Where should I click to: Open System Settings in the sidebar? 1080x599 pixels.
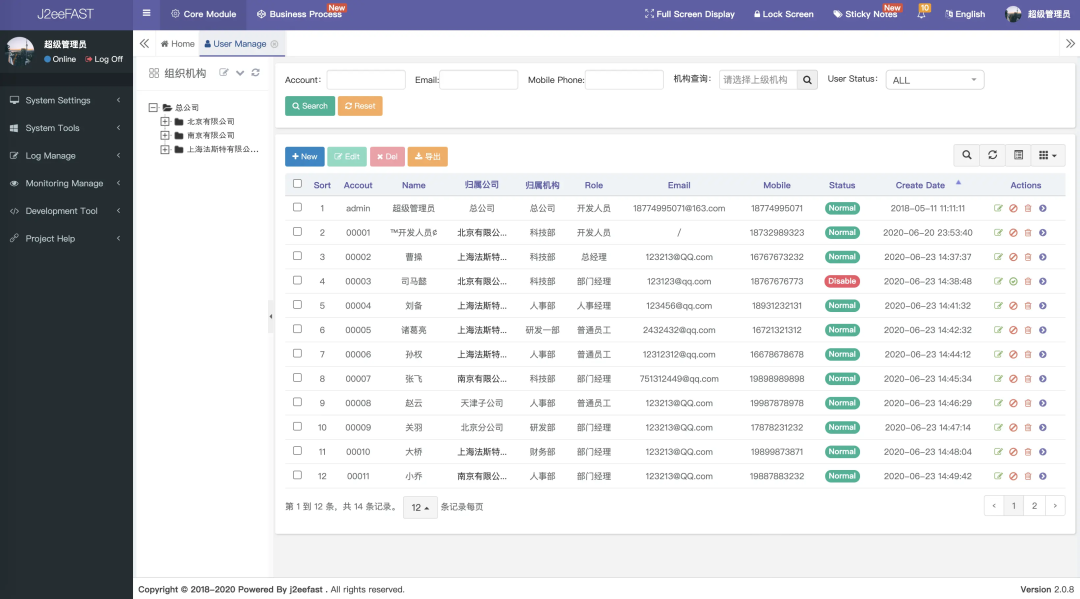[x=58, y=100]
